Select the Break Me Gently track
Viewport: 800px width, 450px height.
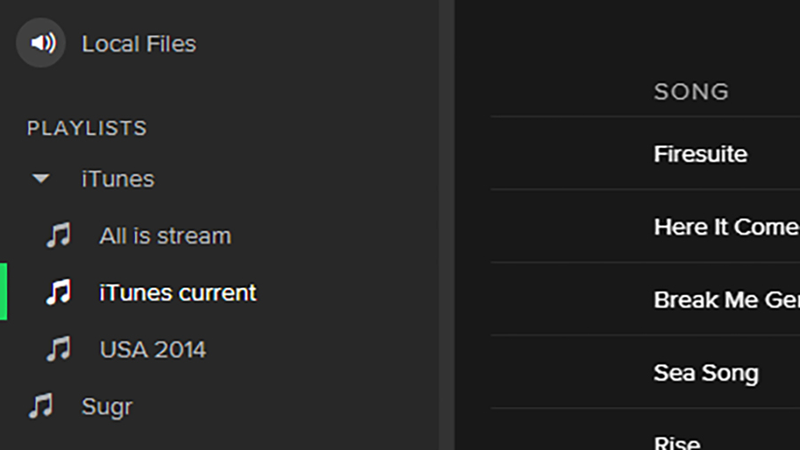(645, 299)
